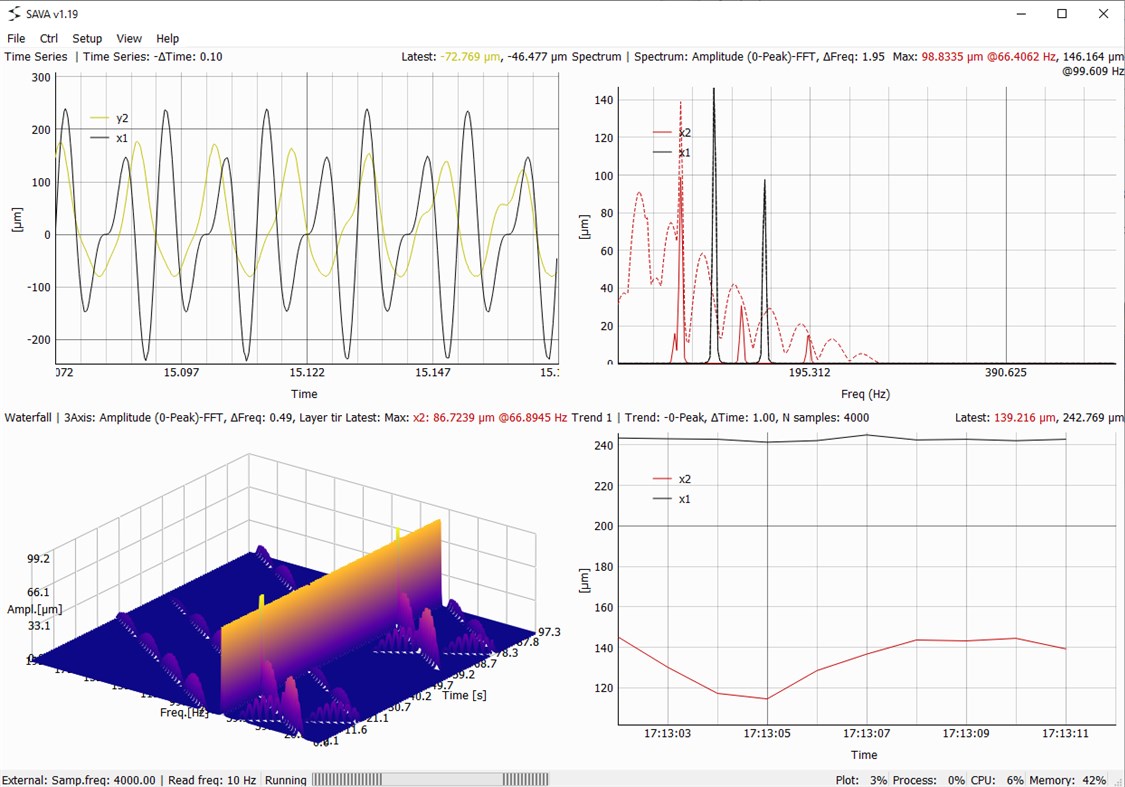Click the 'Memory: 42%' status entry

coord(1068,780)
